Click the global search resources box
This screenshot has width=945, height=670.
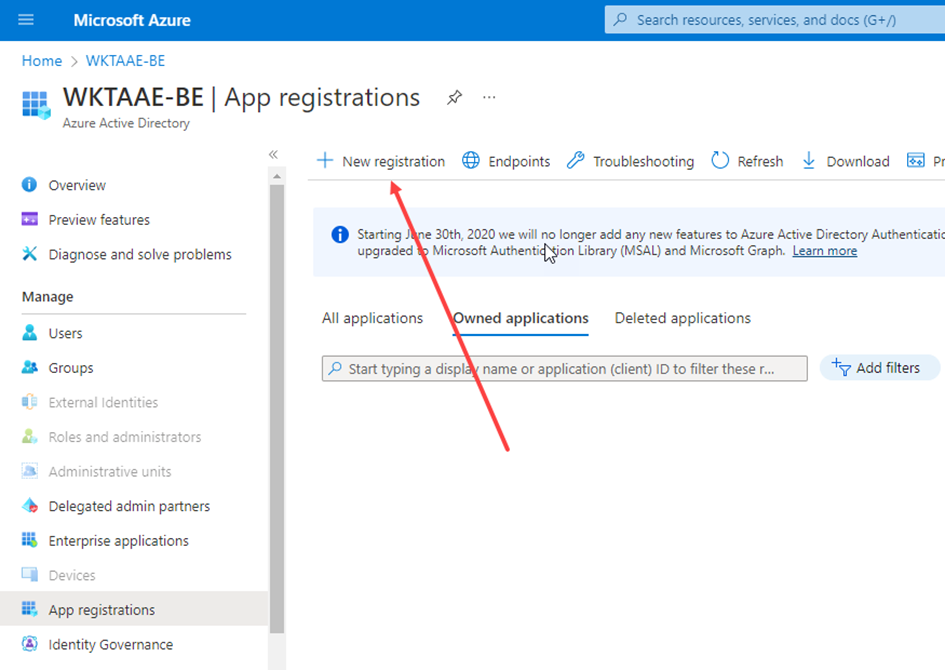point(775,20)
